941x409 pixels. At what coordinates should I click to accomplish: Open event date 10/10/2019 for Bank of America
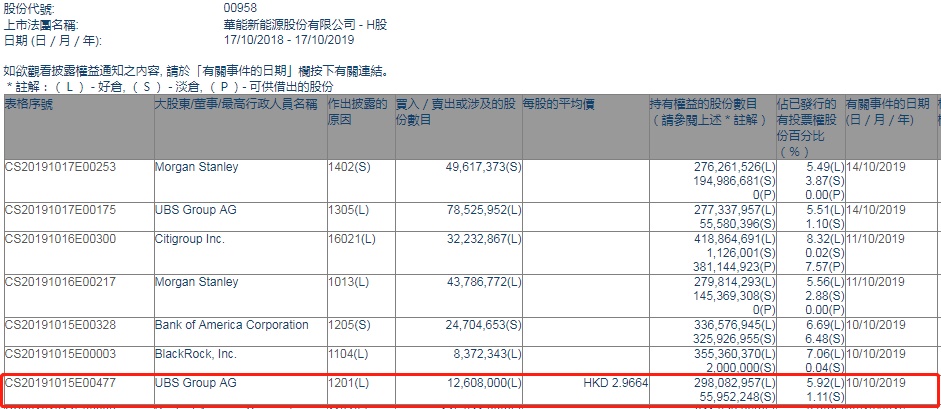pos(875,325)
